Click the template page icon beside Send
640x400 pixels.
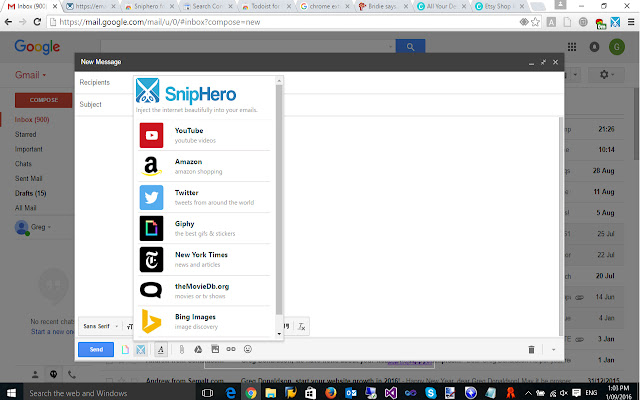click(x=125, y=349)
